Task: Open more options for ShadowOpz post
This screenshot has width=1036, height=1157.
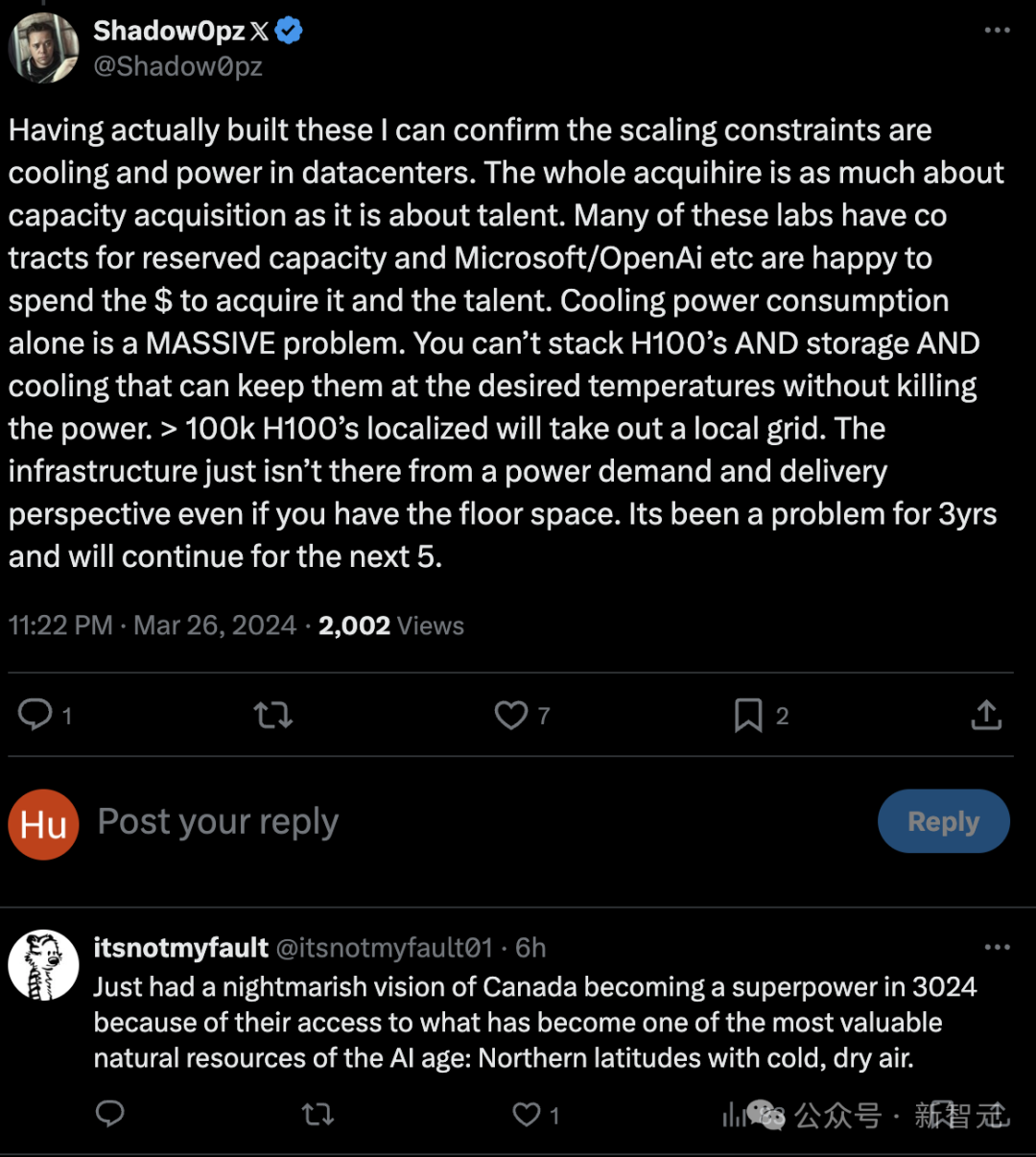Action: coord(998,31)
